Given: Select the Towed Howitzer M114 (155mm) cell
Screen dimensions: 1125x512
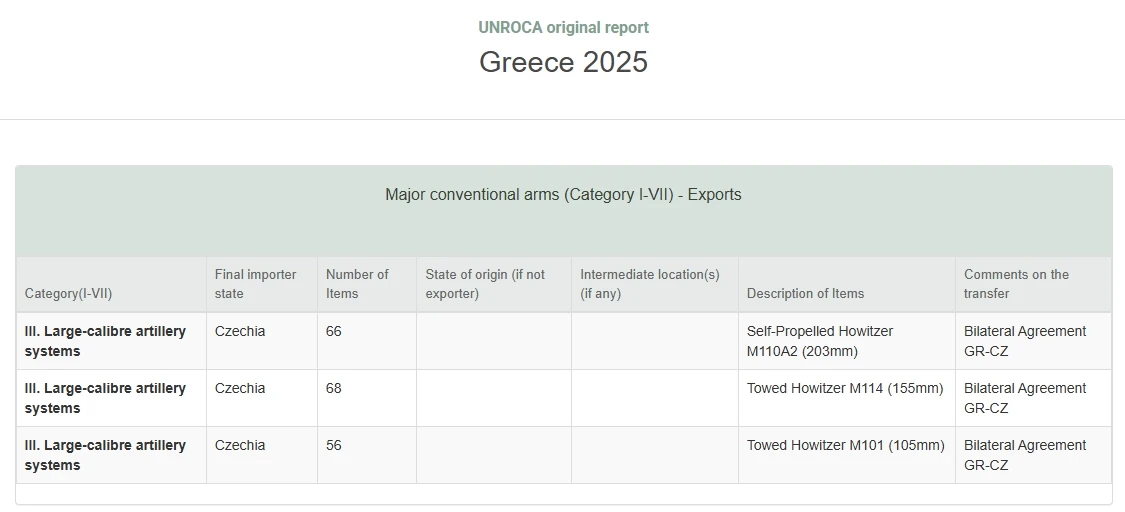Looking at the screenshot, I should (x=847, y=398).
